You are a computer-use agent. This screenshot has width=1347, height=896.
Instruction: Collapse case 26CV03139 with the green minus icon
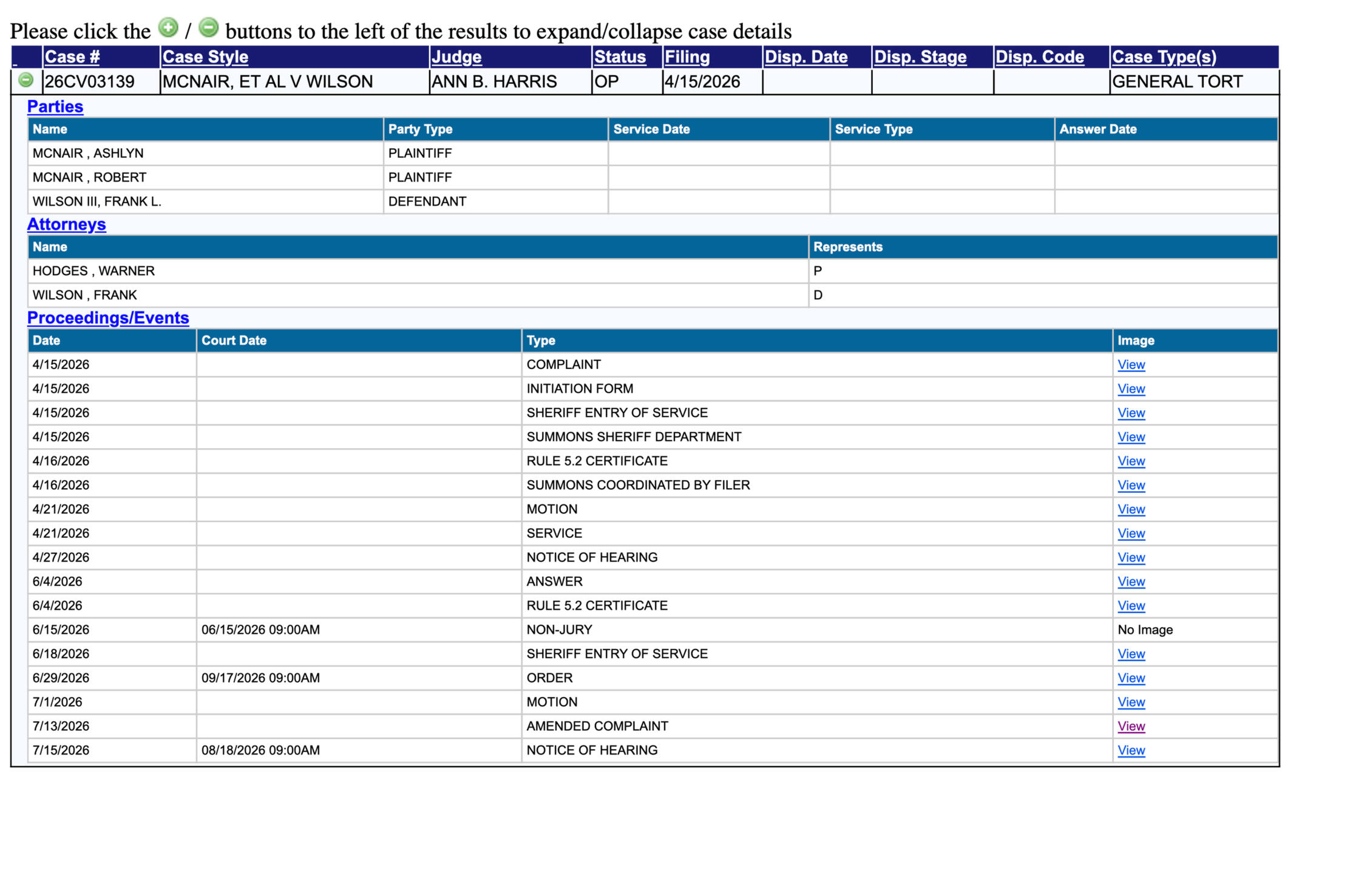[25, 80]
